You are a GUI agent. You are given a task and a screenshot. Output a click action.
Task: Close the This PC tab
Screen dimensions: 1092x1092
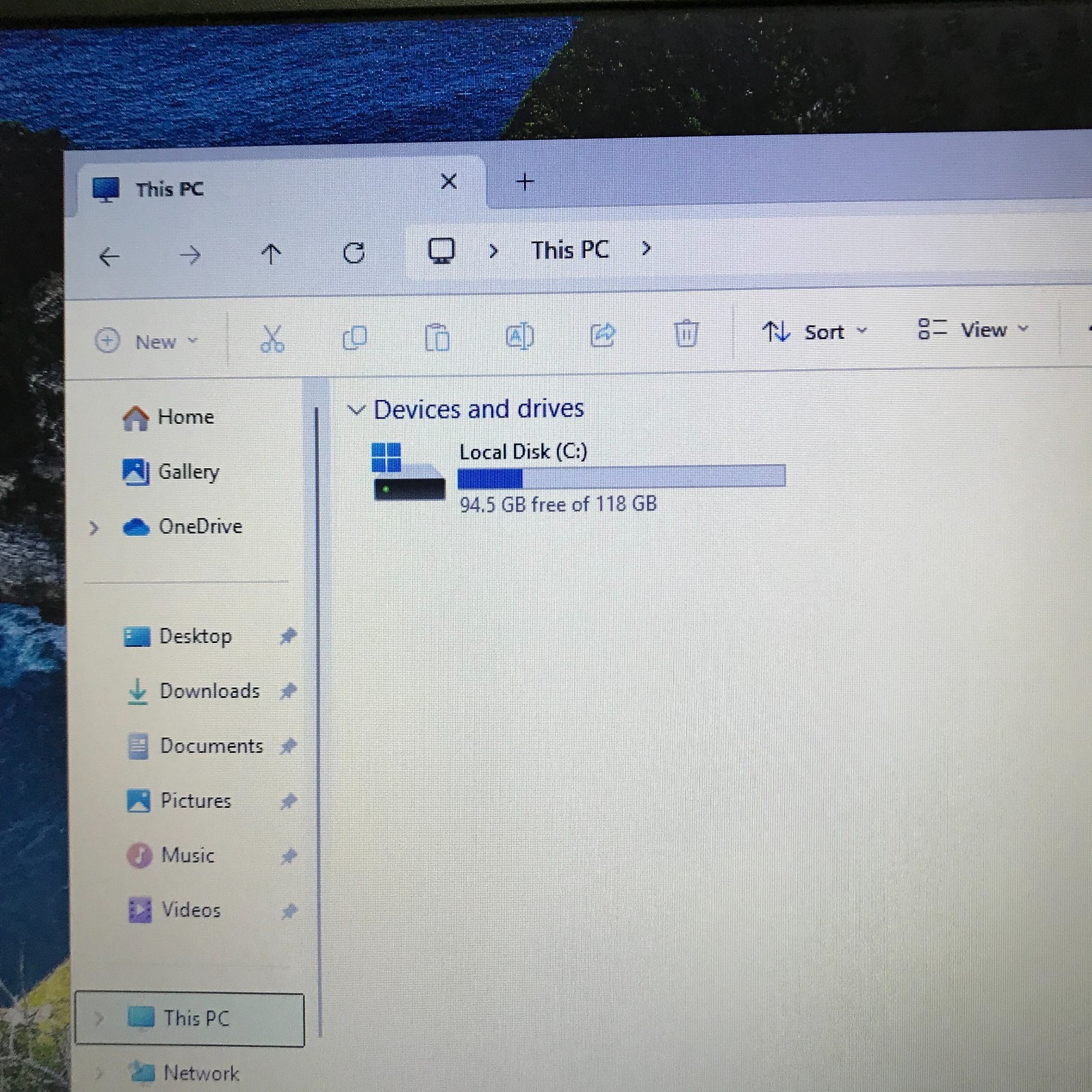point(448,182)
